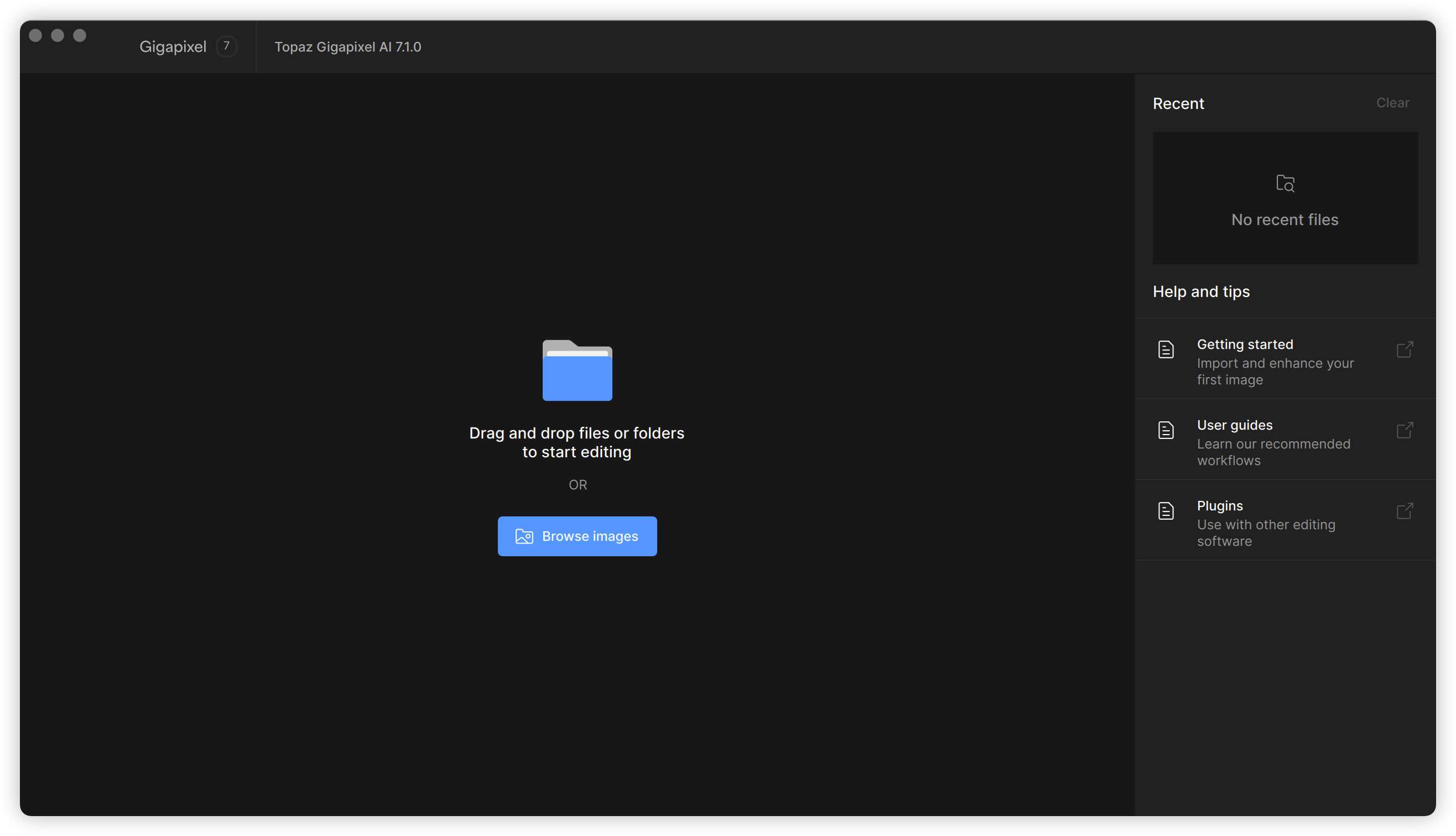Screen dimensions: 1456x836
Task: Click the User guides document icon
Action: (x=1166, y=430)
